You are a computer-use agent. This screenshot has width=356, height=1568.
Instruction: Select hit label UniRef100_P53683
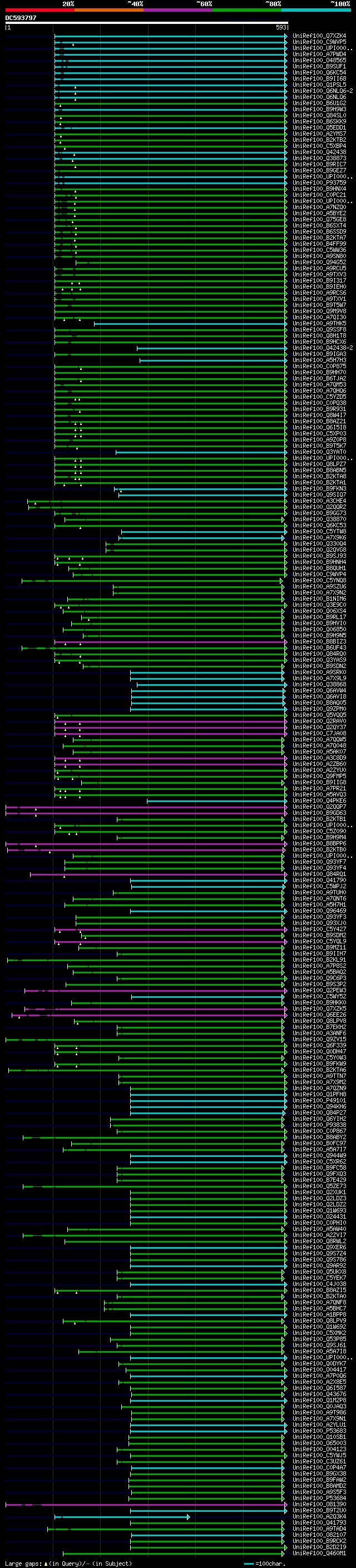319,1431
